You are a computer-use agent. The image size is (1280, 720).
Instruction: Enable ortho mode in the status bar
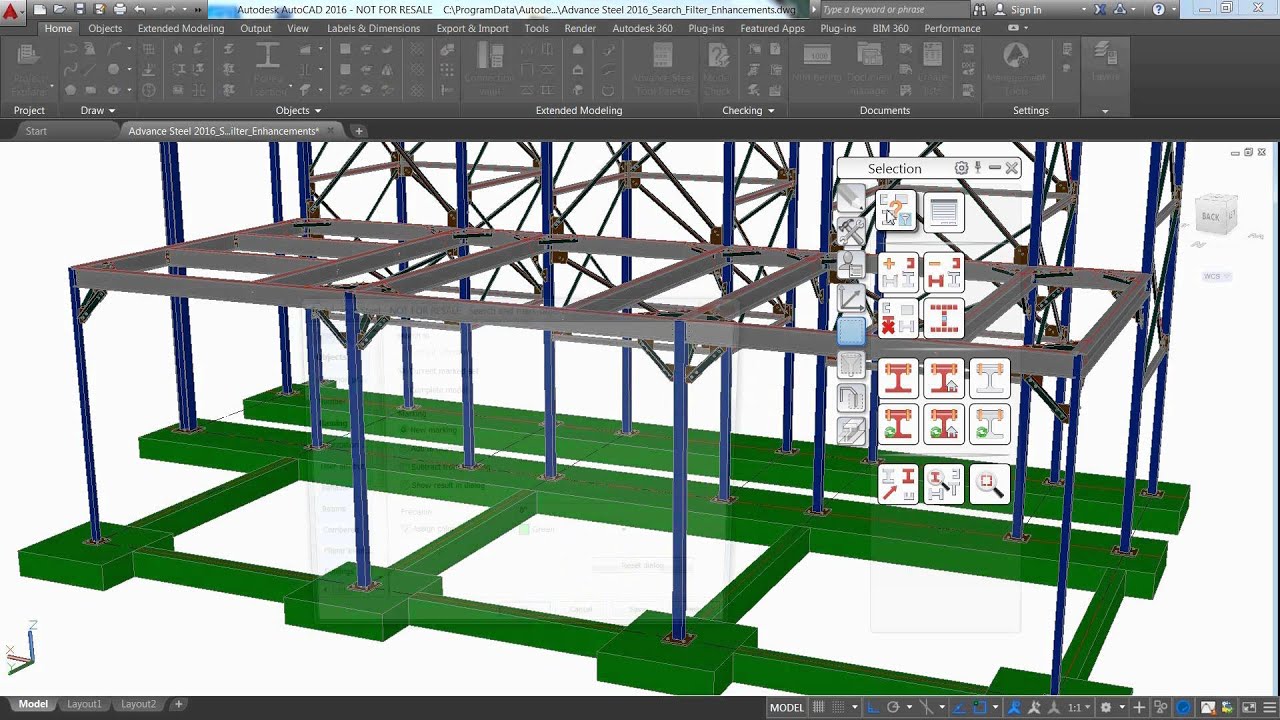(x=872, y=706)
